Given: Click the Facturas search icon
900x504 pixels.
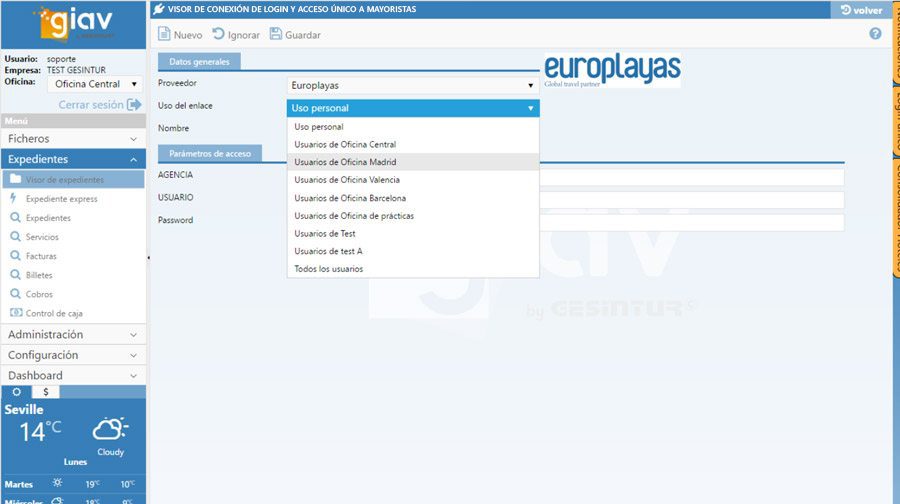Looking at the screenshot, I should [15, 255].
